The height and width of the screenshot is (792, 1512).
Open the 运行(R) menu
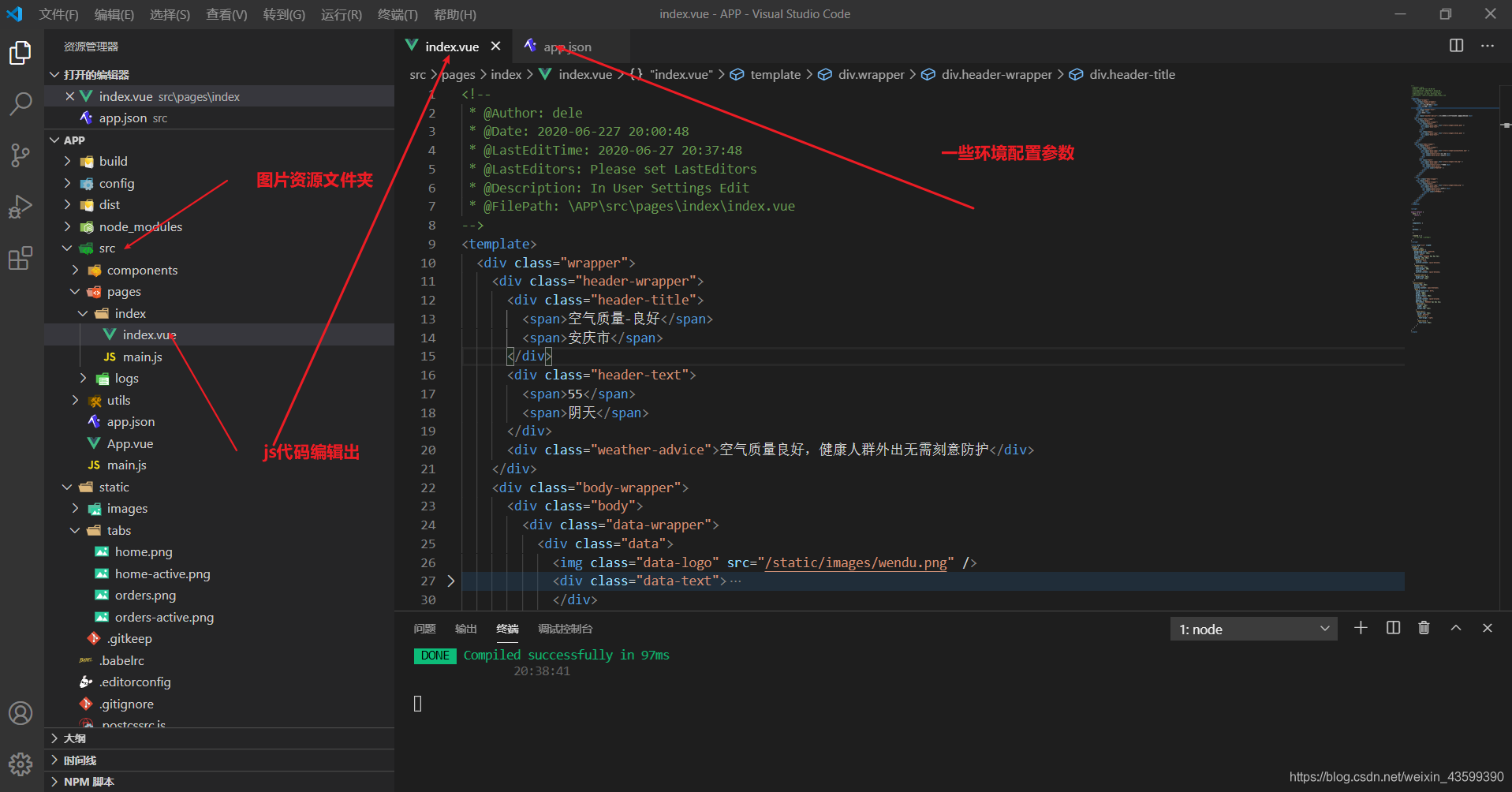tap(342, 14)
